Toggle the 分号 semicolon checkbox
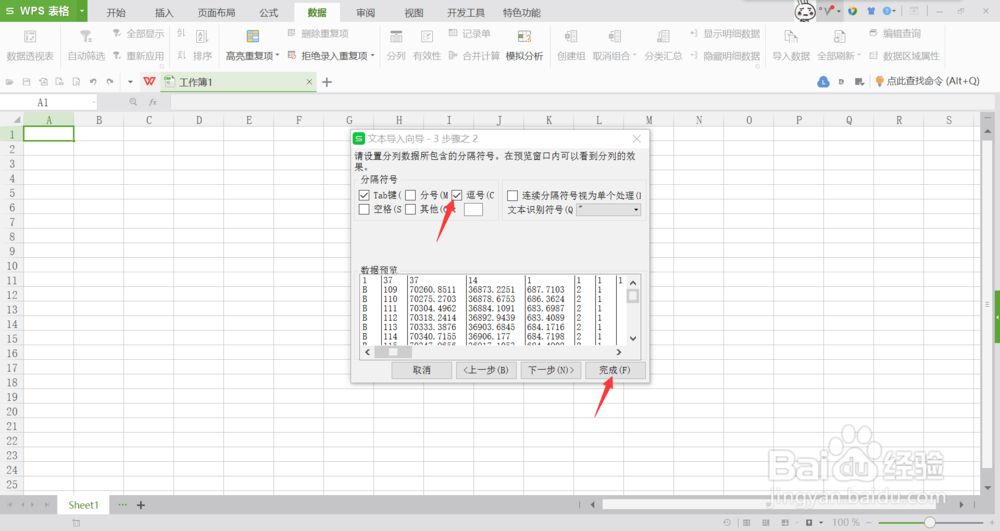This screenshot has width=1000, height=531. coord(411,195)
